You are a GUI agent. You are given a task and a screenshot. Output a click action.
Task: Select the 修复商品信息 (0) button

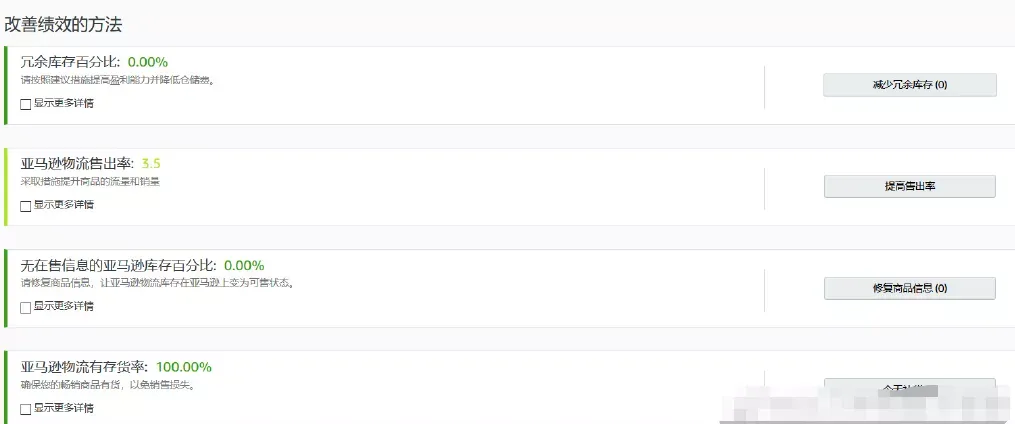pyautogui.click(x=909, y=288)
